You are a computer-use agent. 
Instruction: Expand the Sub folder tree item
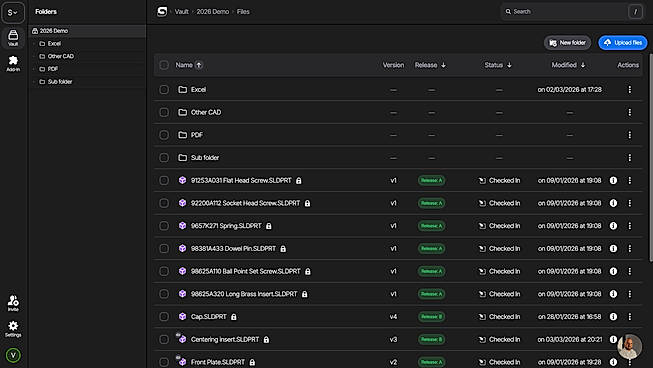(34, 82)
